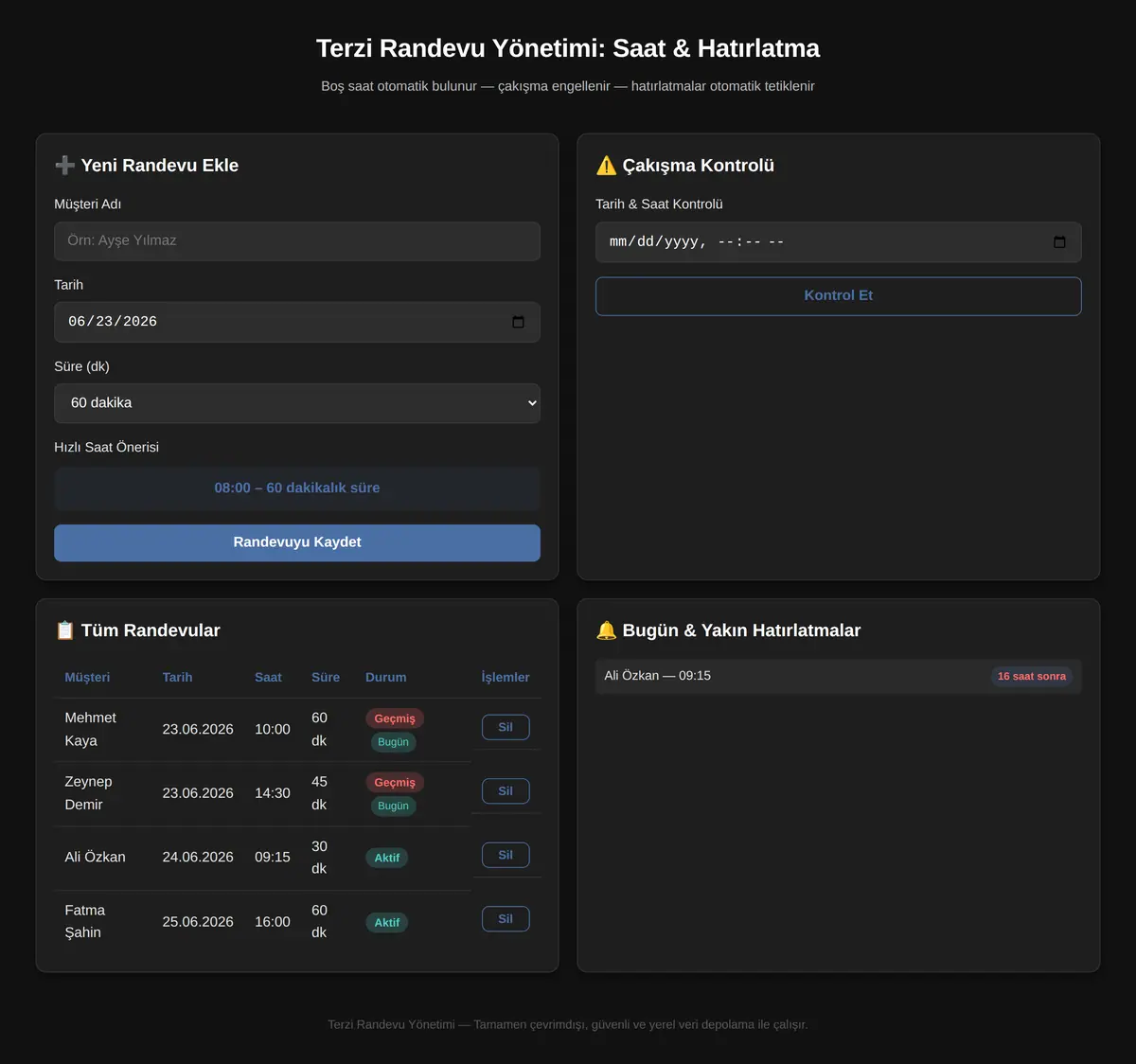Click the bell icon beside Bugün & Yakın Hatırlatmalar

point(606,630)
